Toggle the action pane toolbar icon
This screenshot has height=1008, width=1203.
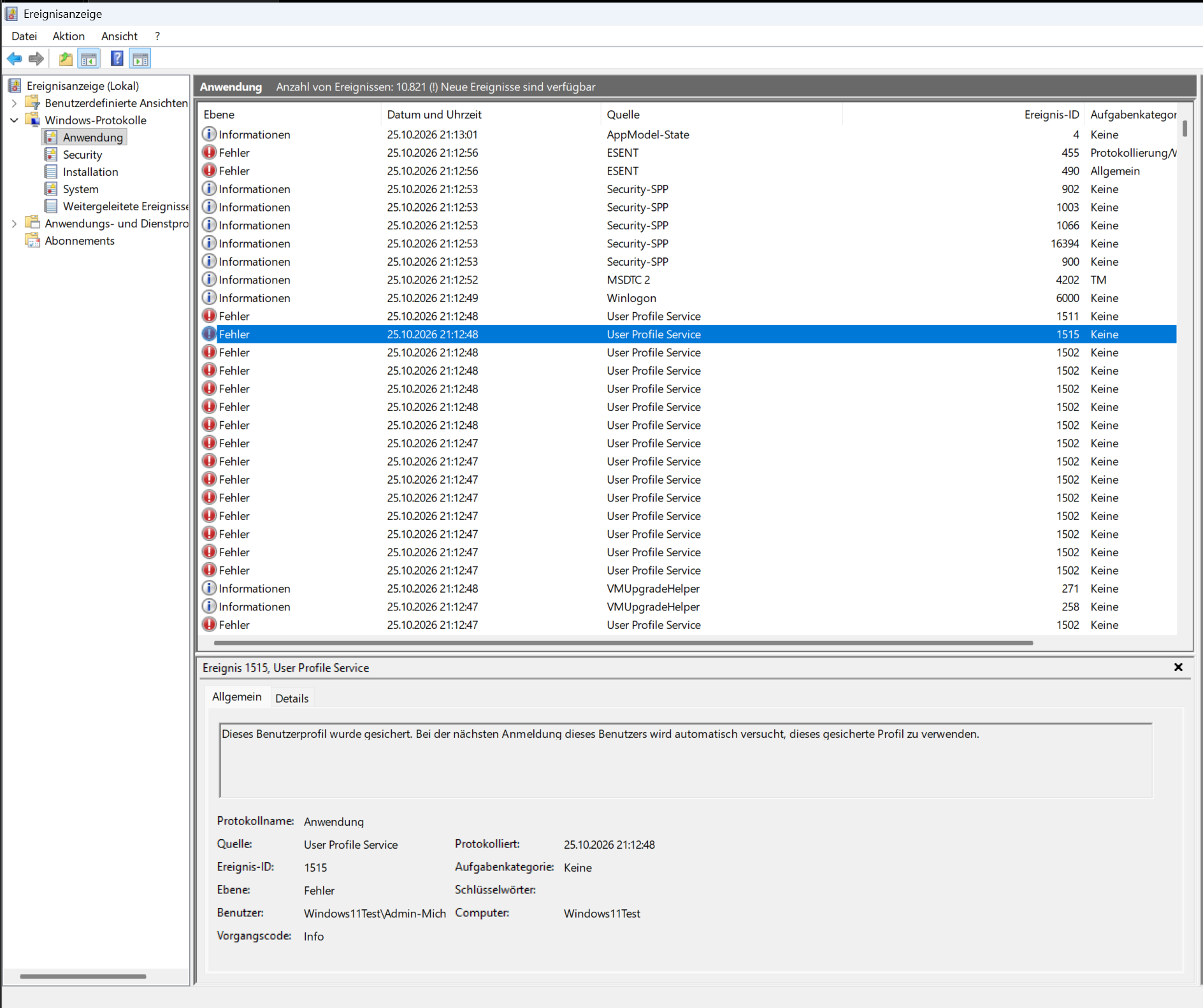140,59
